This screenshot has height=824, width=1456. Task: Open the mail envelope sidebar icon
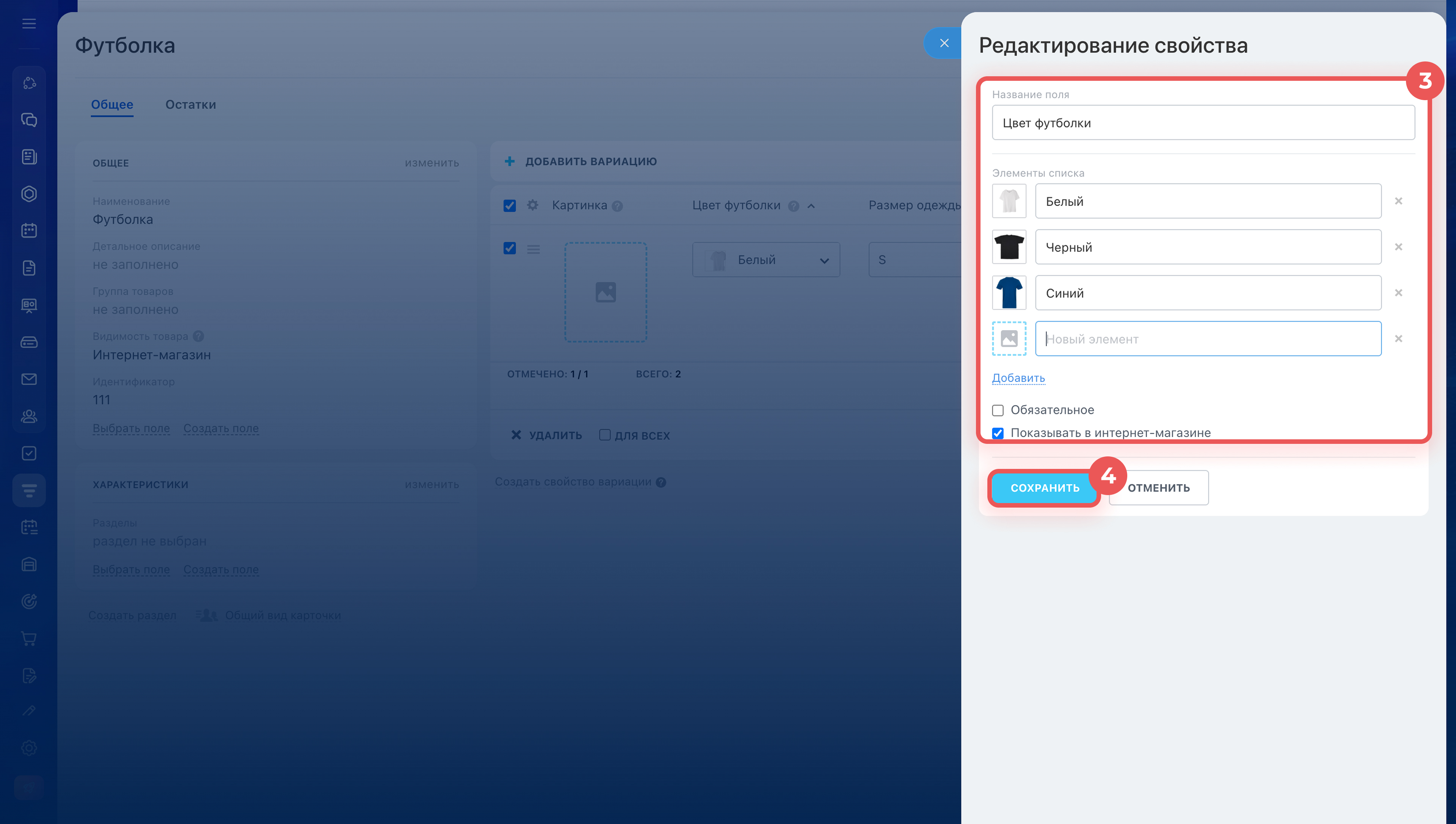[29, 379]
